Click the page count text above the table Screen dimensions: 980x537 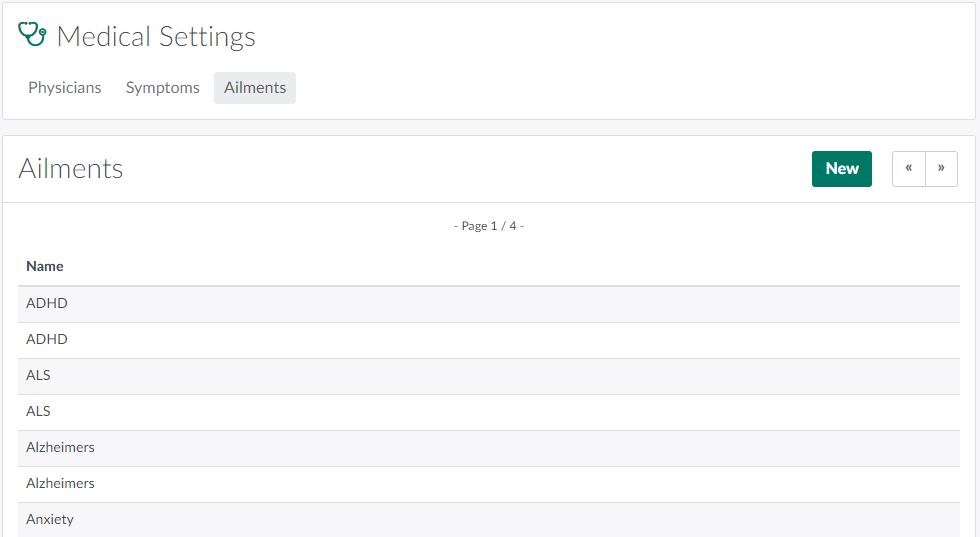click(x=489, y=226)
